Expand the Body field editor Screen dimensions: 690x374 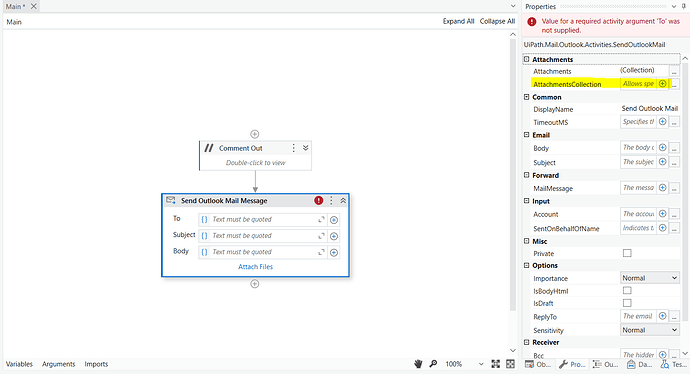(321, 252)
